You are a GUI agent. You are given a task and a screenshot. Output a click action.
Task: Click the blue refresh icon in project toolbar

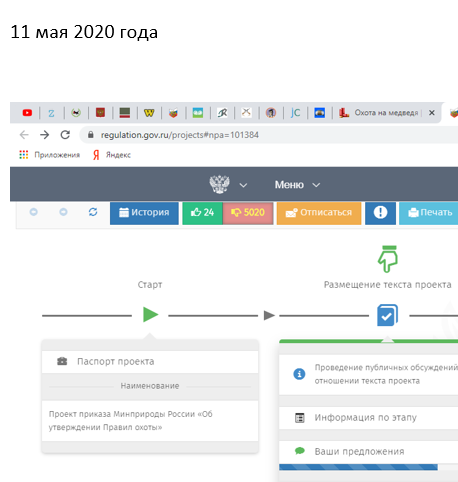(x=93, y=212)
